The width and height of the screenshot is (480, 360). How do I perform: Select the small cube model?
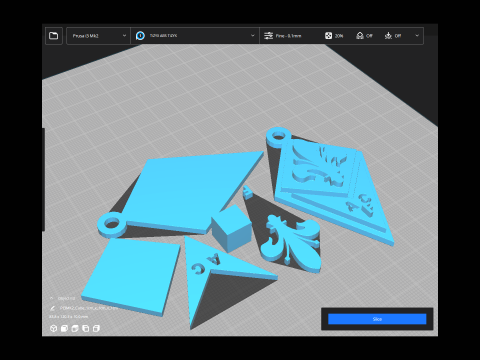tap(231, 228)
